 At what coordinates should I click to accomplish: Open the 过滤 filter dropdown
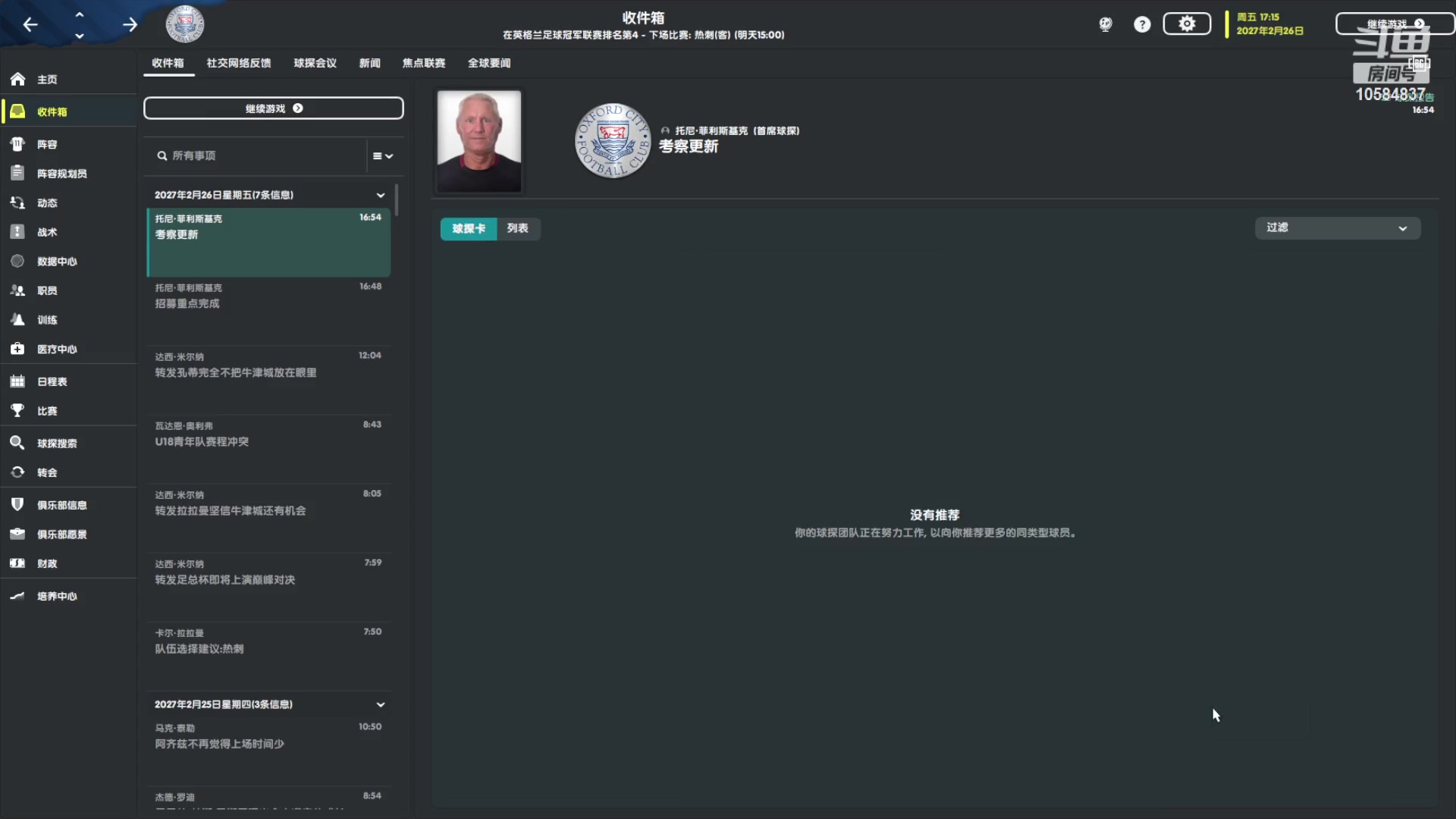1337,227
